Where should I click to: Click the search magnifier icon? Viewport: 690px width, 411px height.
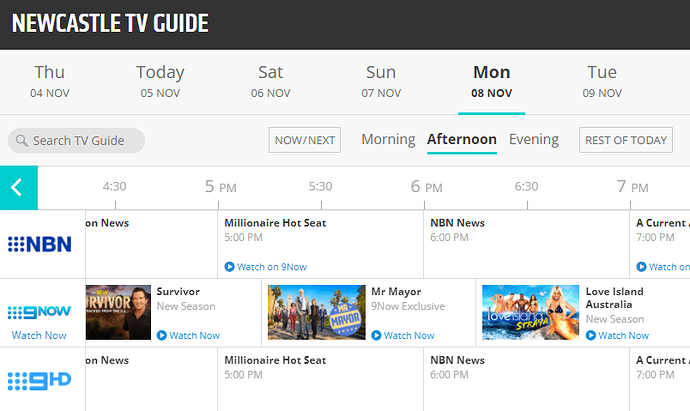(21, 141)
